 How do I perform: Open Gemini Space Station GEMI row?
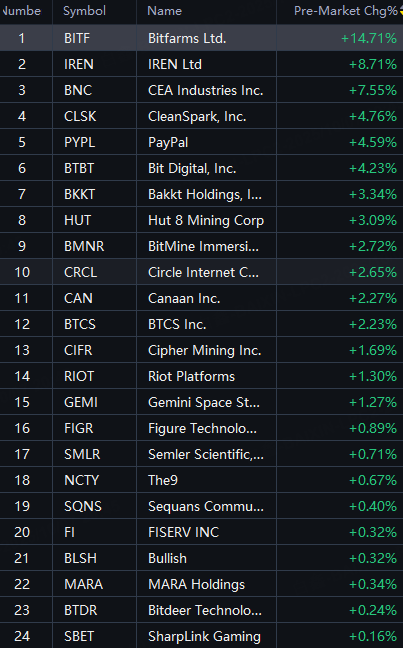pos(201,403)
